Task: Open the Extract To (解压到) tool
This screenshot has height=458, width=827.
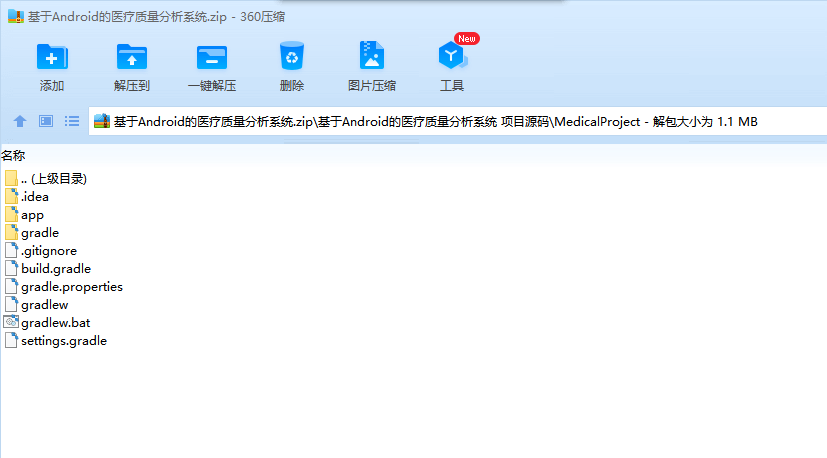Action: [x=132, y=56]
